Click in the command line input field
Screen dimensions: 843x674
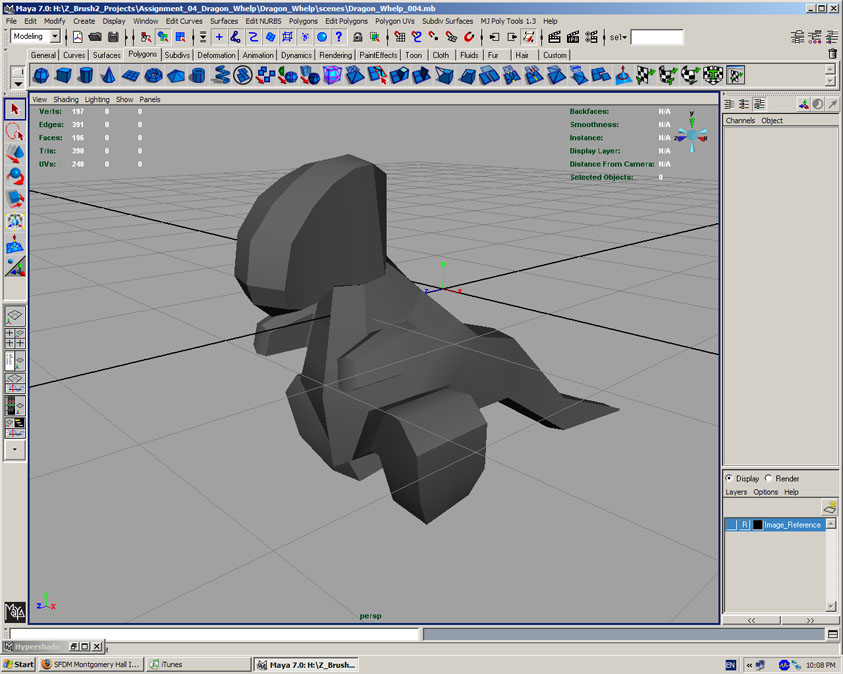tap(214, 635)
